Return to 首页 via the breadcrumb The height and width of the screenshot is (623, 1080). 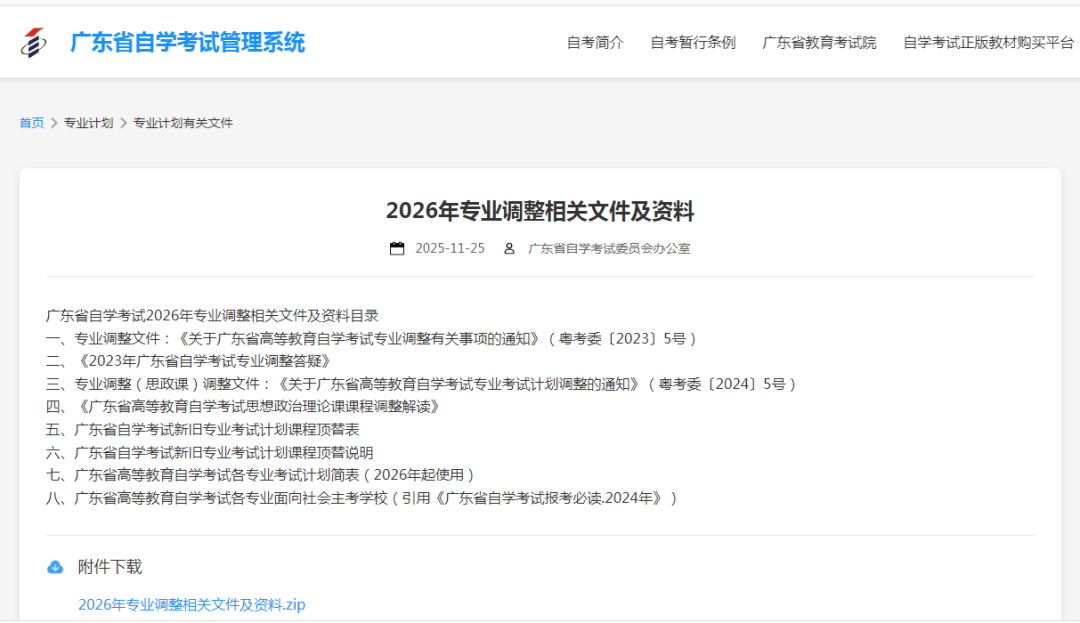(x=32, y=123)
